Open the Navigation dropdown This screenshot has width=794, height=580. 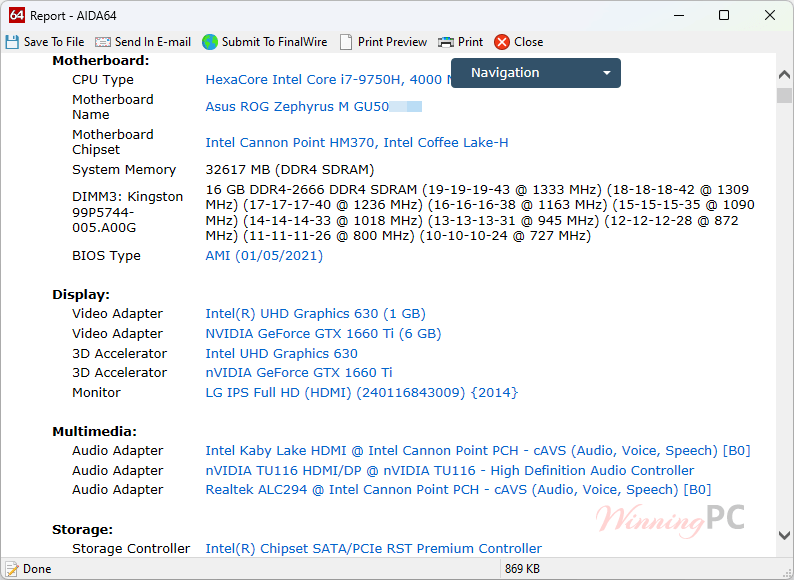[x=536, y=73]
